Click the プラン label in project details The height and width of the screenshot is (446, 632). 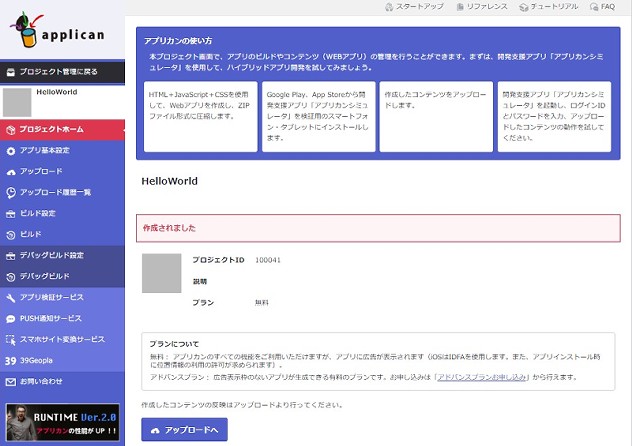click(x=203, y=303)
